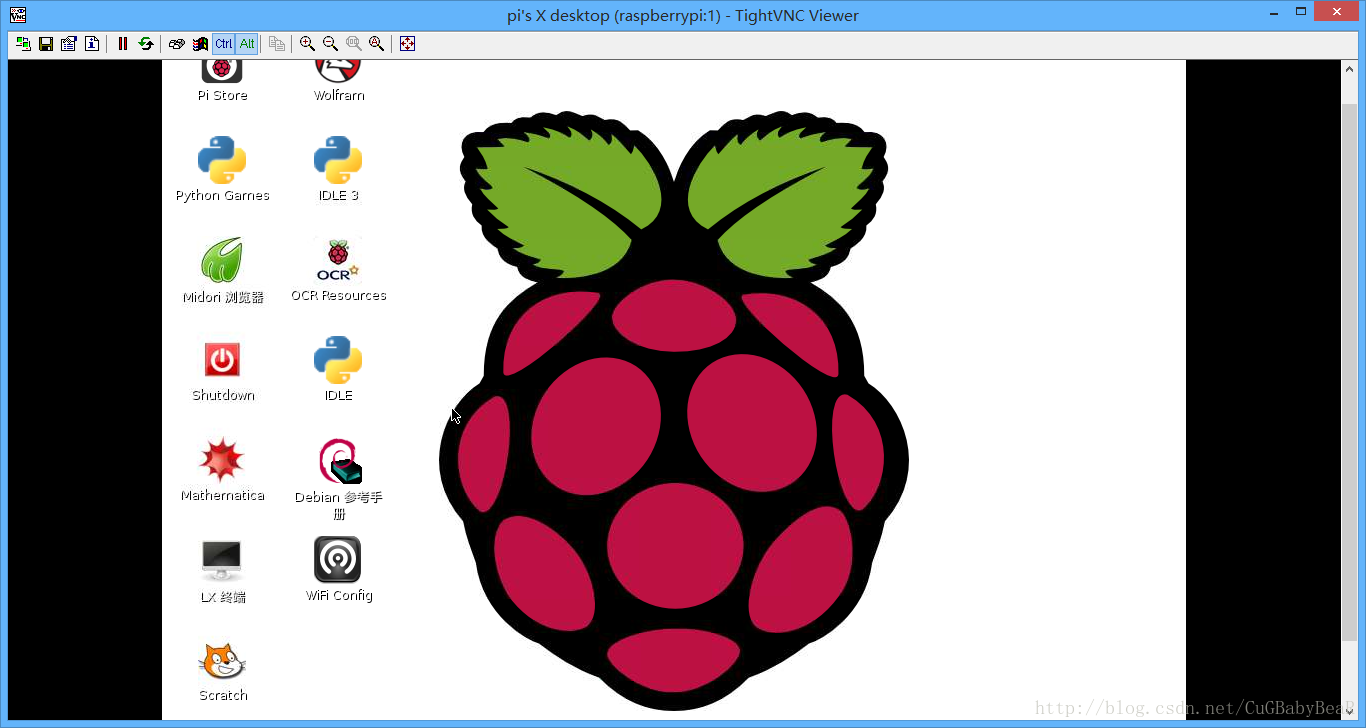This screenshot has width=1366, height=728.
Task: Click the Zoom 100% magnifier icon
Action: pos(353,44)
